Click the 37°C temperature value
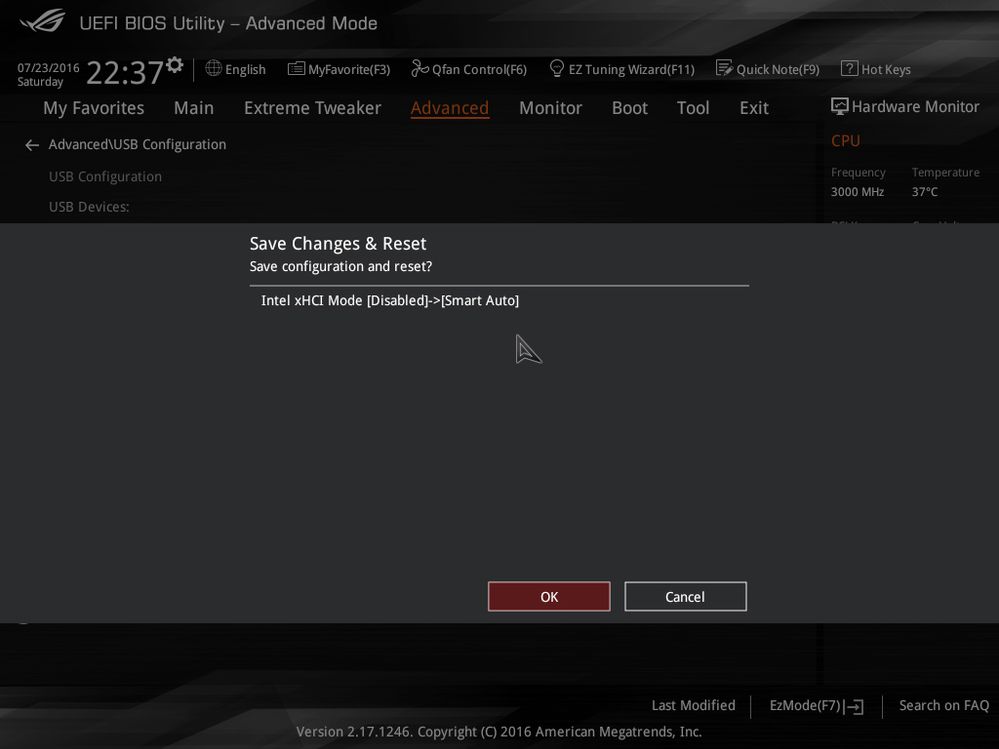Image resolution: width=999 pixels, height=749 pixels. 924,192
